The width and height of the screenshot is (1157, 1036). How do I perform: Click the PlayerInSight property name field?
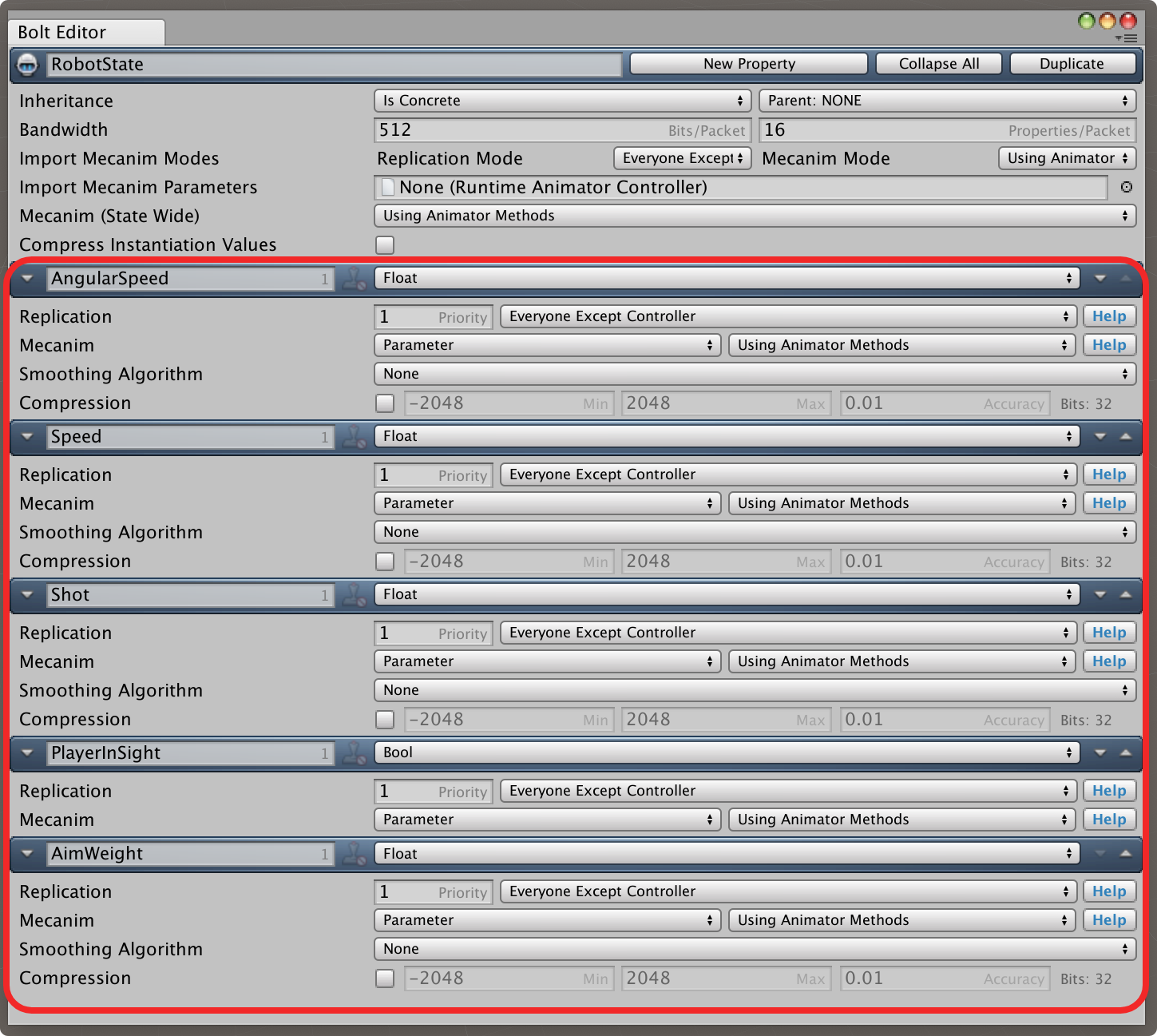(x=190, y=753)
